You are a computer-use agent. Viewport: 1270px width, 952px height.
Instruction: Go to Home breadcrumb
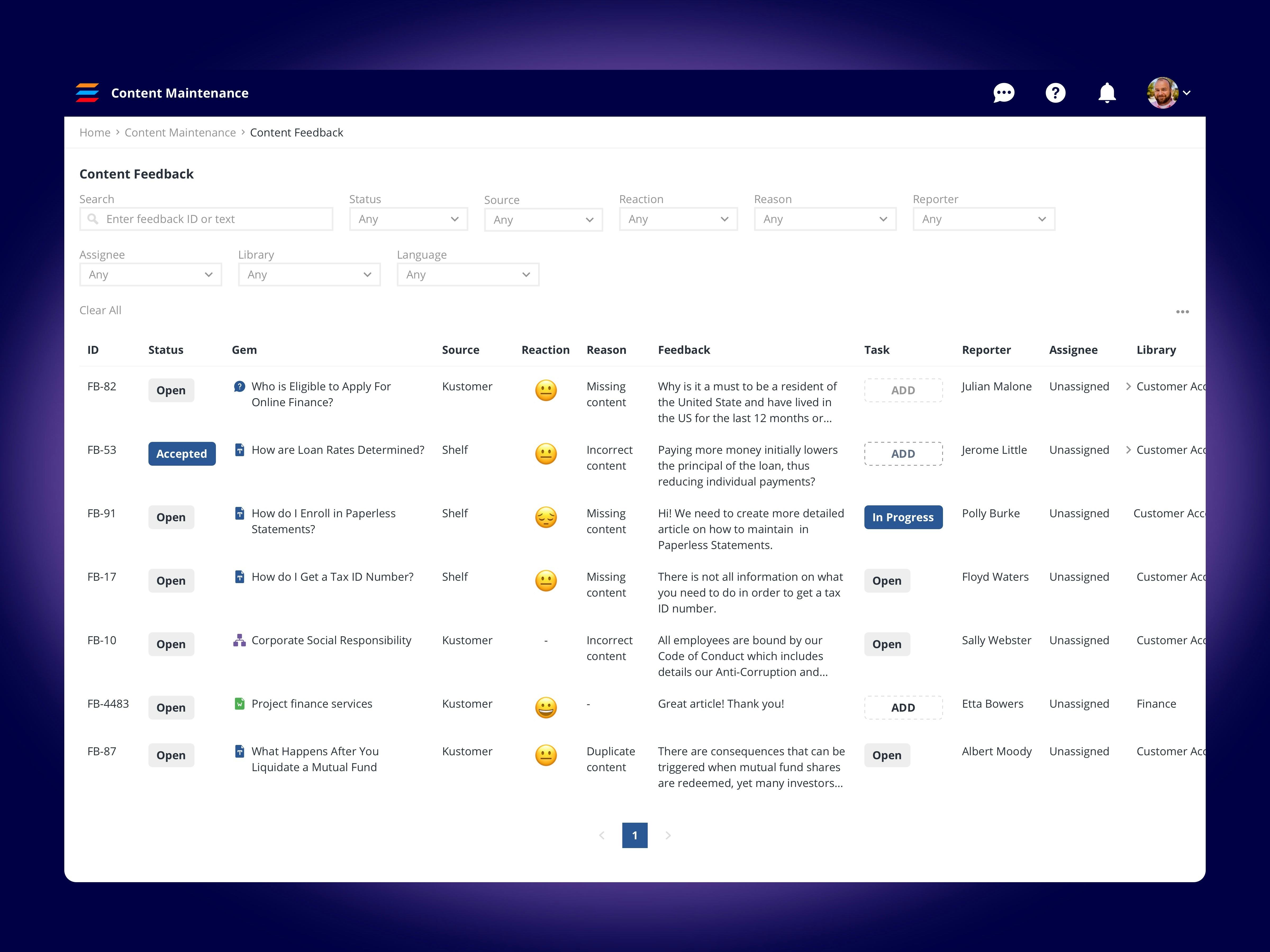(95, 132)
